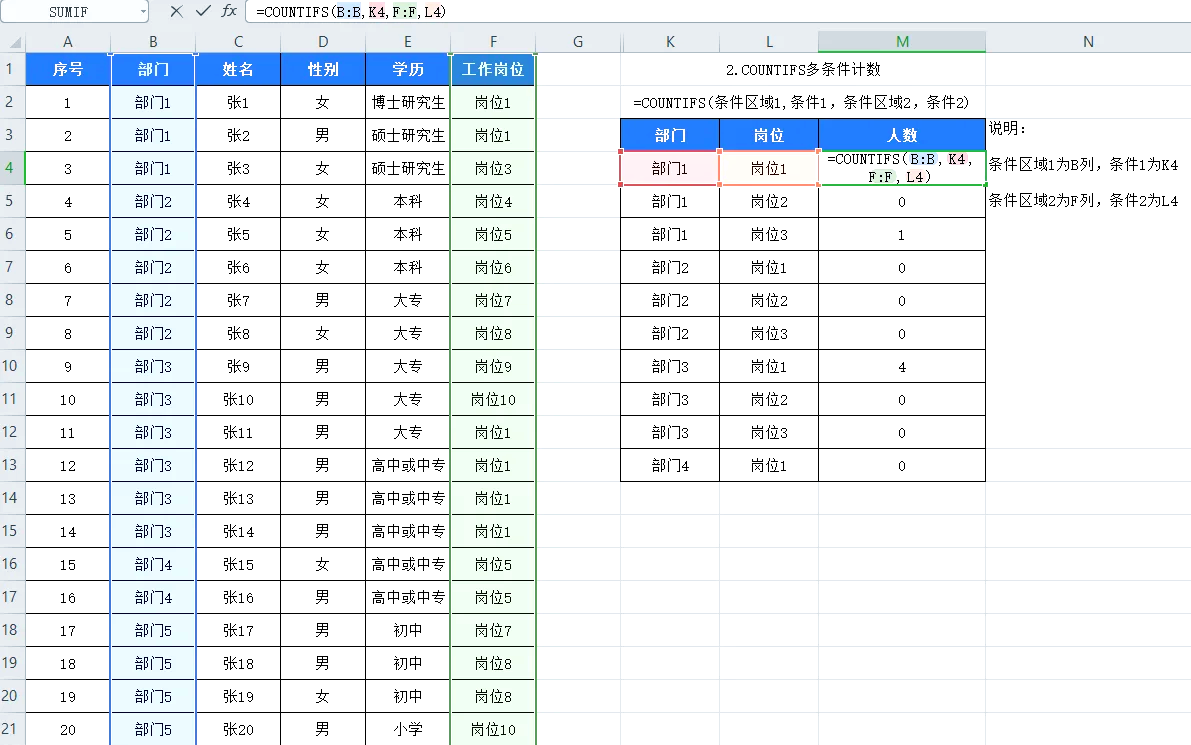Select column A header
The width and height of the screenshot is (1191, 745).
coord(68,42)
